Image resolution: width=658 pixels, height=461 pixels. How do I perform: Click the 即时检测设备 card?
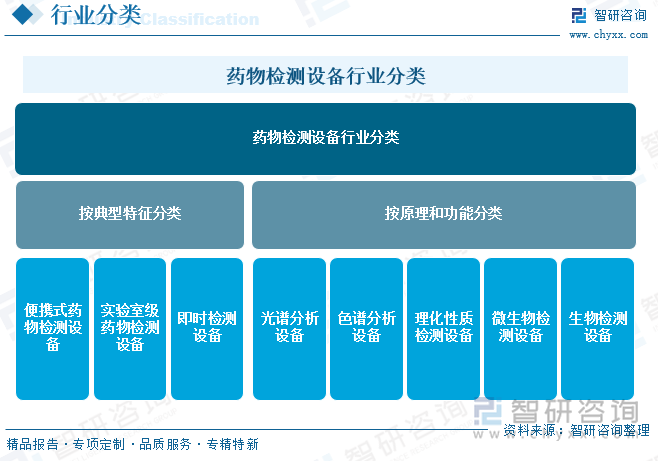207,329
